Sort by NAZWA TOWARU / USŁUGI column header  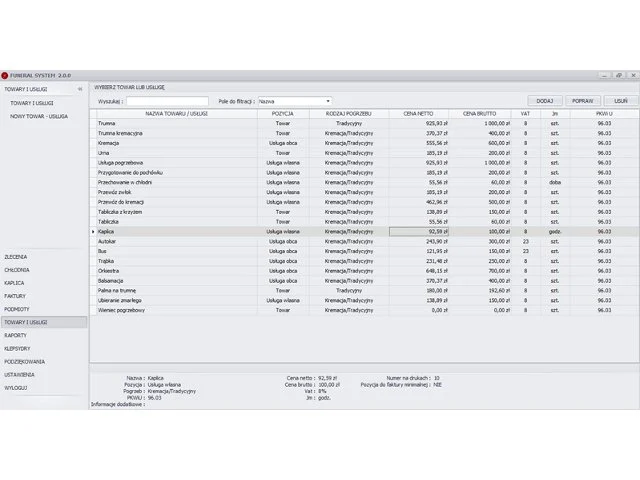coord(174,113)
